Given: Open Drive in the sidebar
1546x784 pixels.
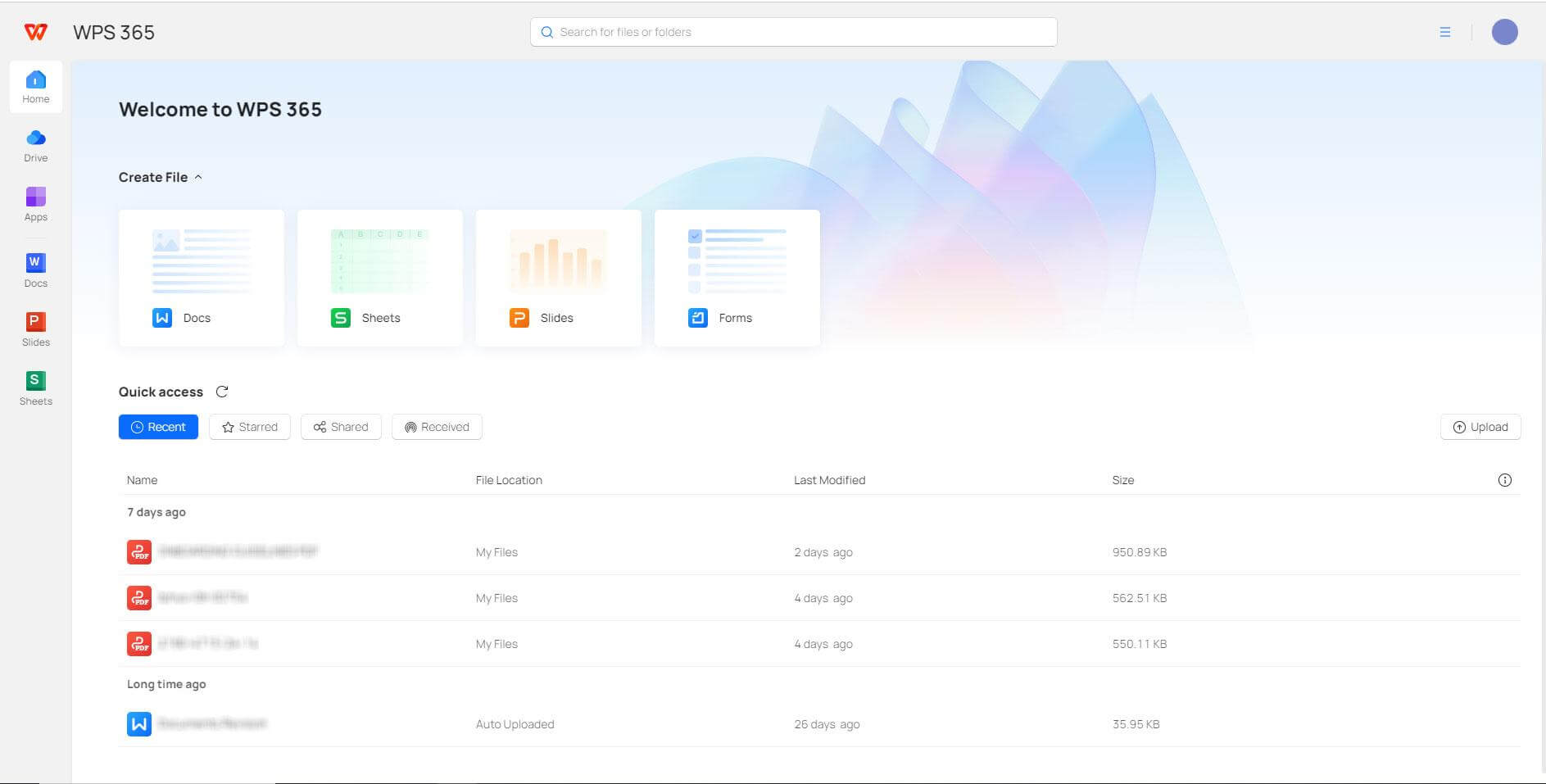Looking at the screenshot, I should click(36, 146).
